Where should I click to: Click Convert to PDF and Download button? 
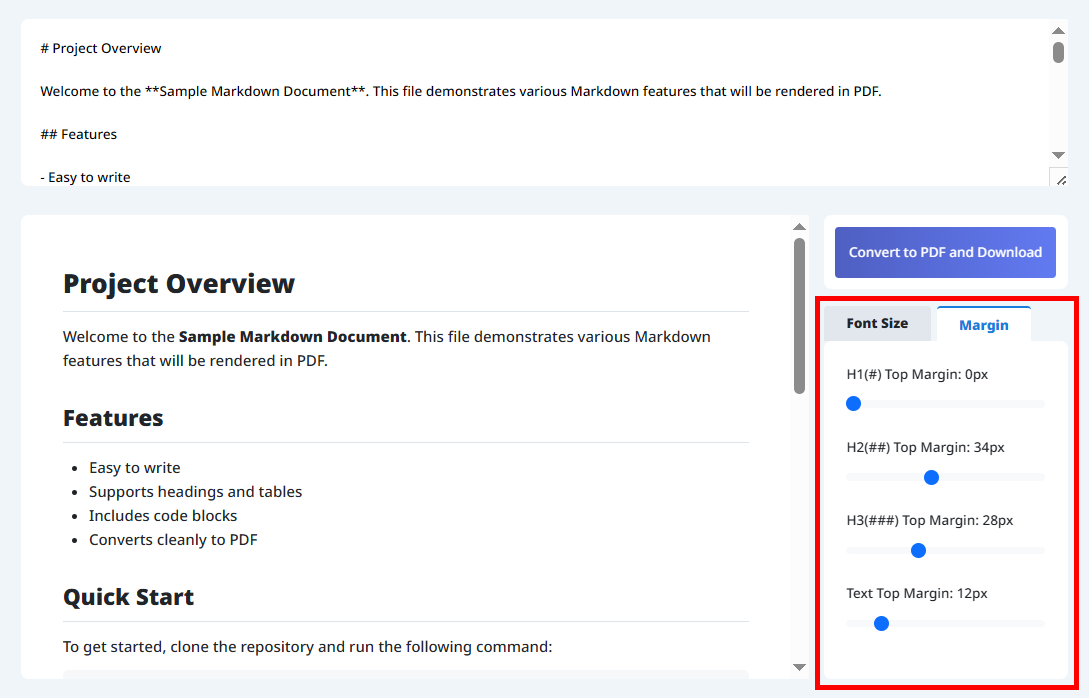click(945, 252)
